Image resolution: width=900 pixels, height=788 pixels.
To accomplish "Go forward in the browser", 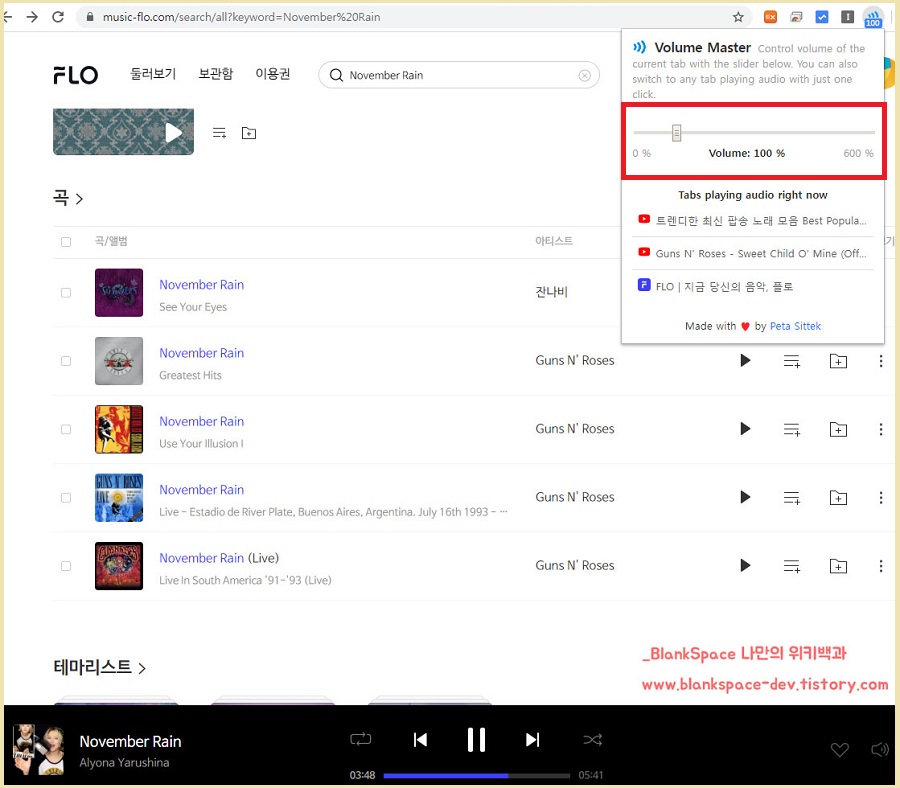I will (32, 17).
